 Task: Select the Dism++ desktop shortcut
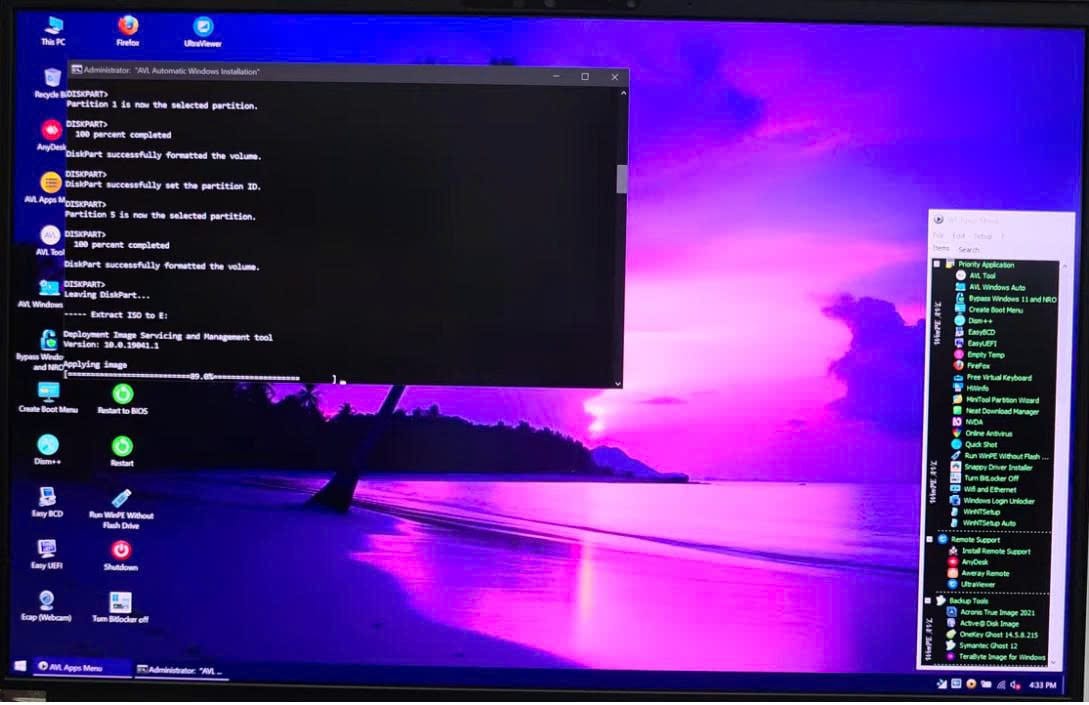click(48, 449)
